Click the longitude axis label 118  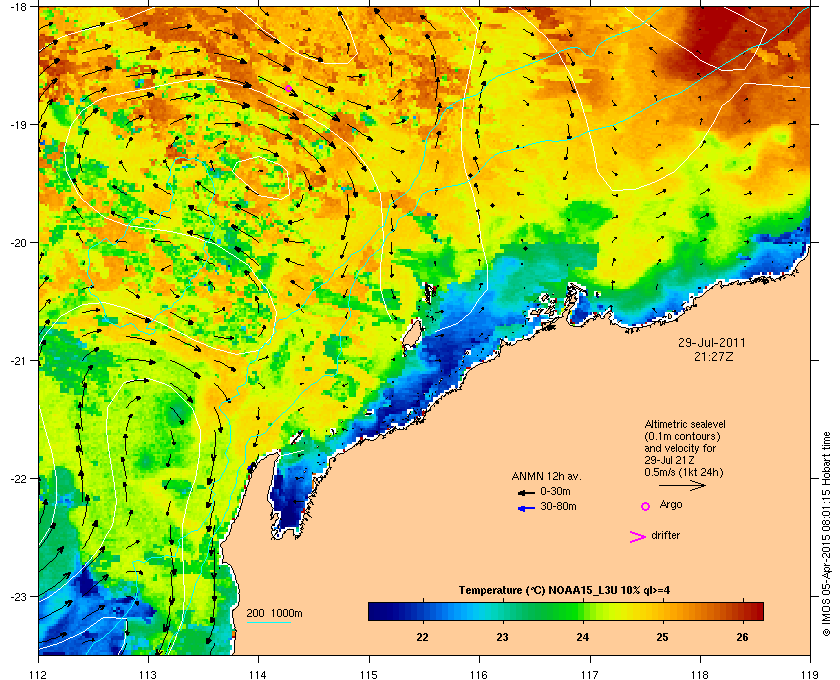(700, 674)
